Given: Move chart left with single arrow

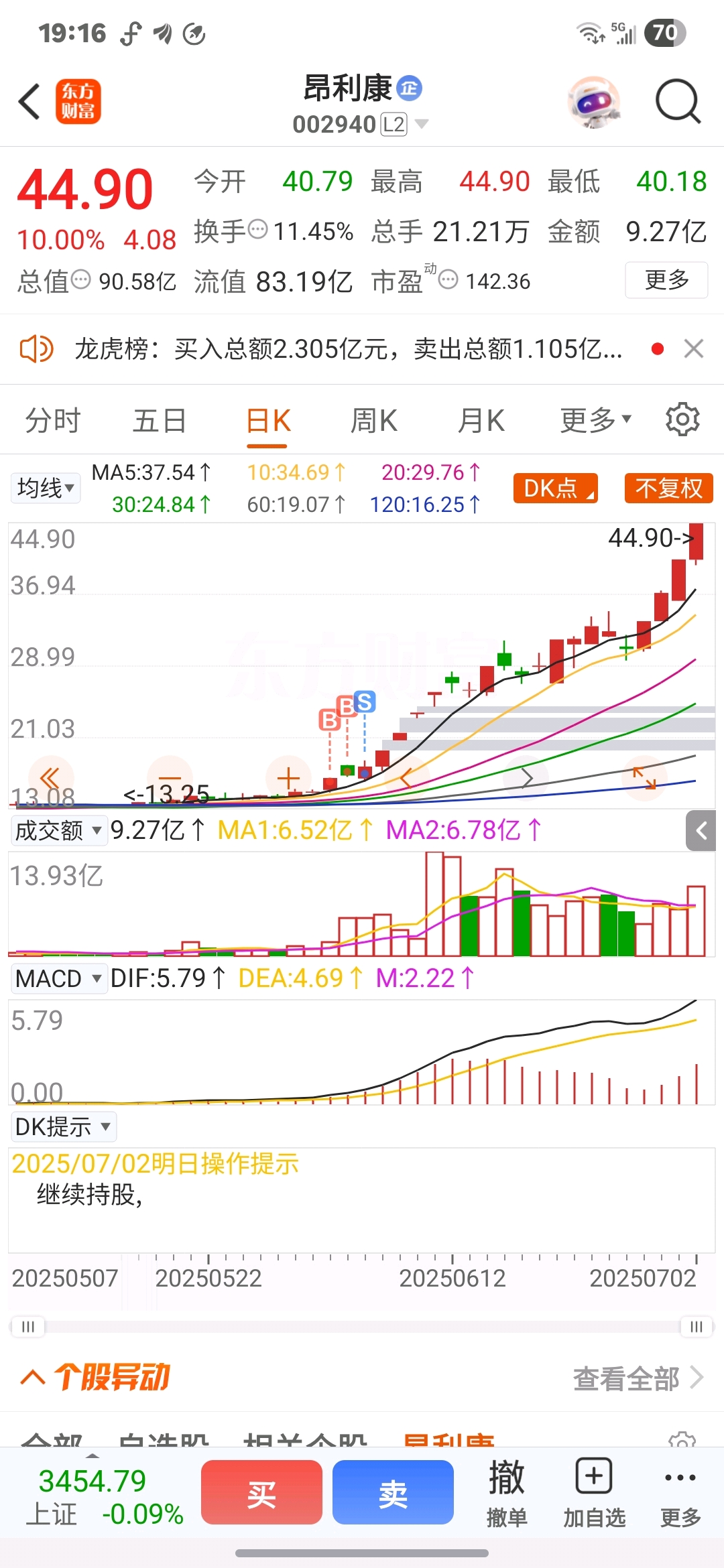Looking at the screenshot, I should point(406,778).
